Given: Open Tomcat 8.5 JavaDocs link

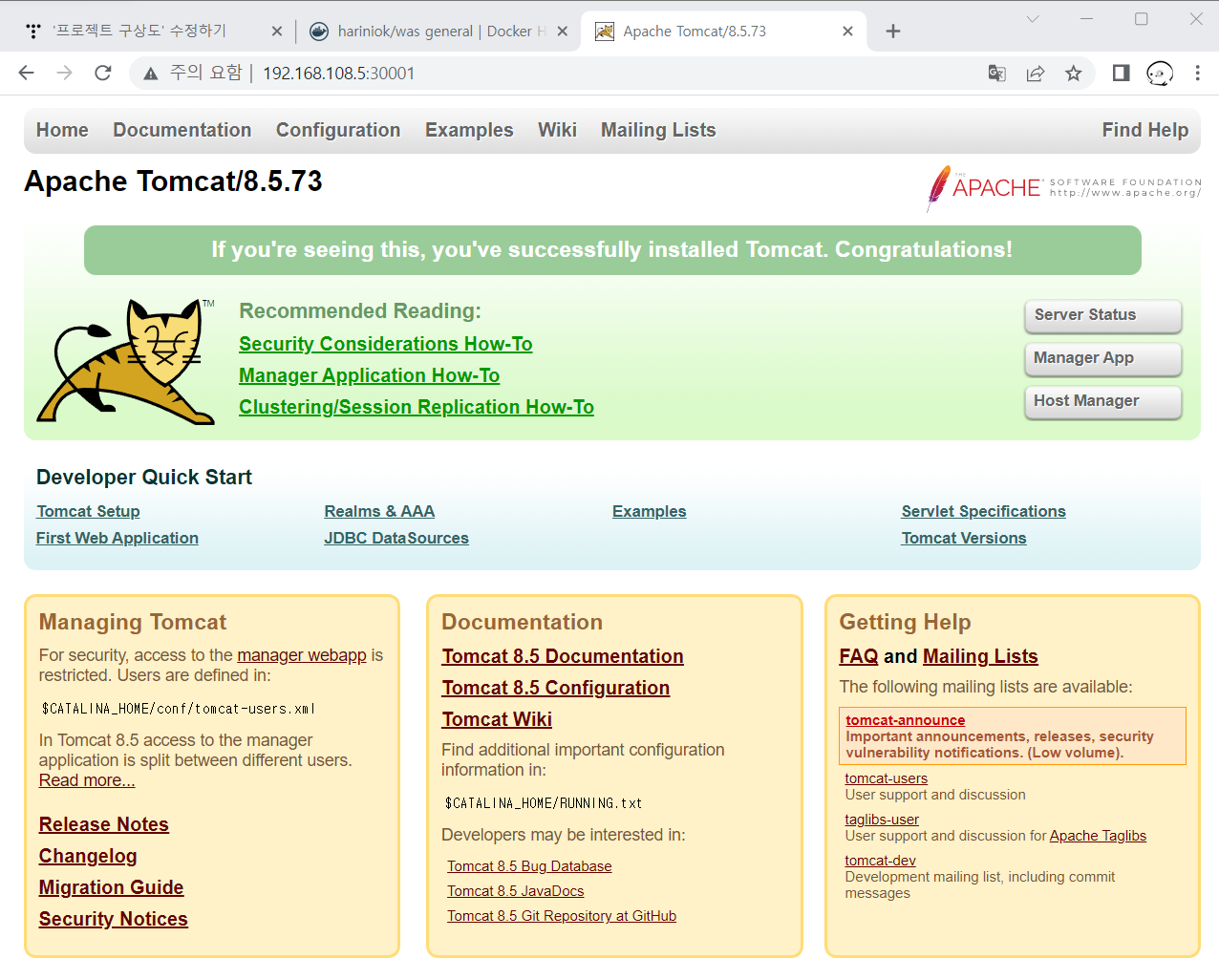Looking at the screenshot, I should [516, 891].
